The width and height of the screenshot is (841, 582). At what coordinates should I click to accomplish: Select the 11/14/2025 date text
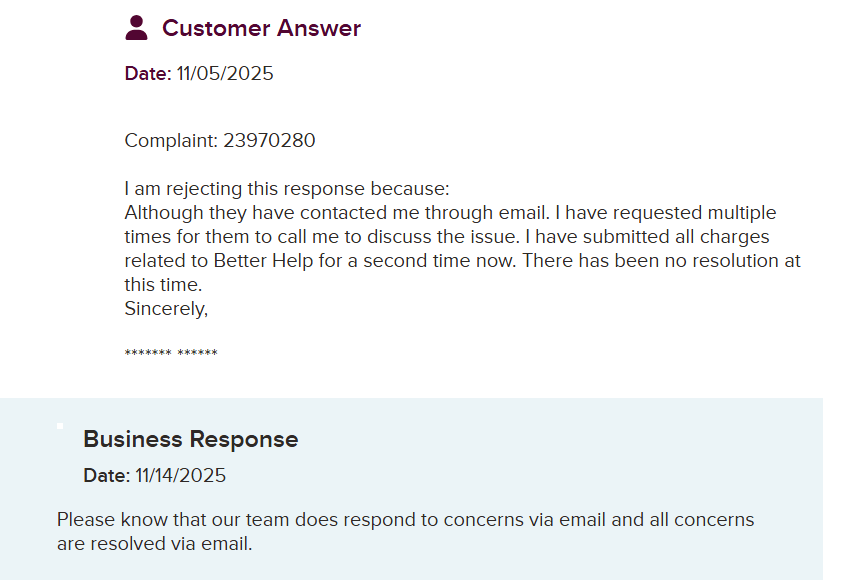[x=180, y=476]
